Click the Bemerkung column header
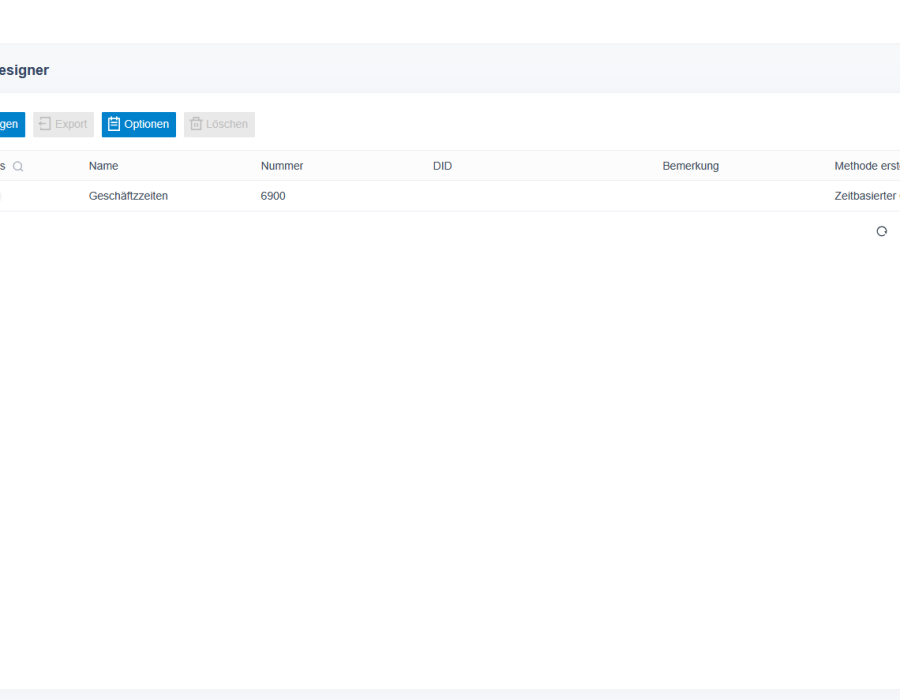The width and height of the screenshot is (900, 700). pyautogui.click(x=690, y=166)
